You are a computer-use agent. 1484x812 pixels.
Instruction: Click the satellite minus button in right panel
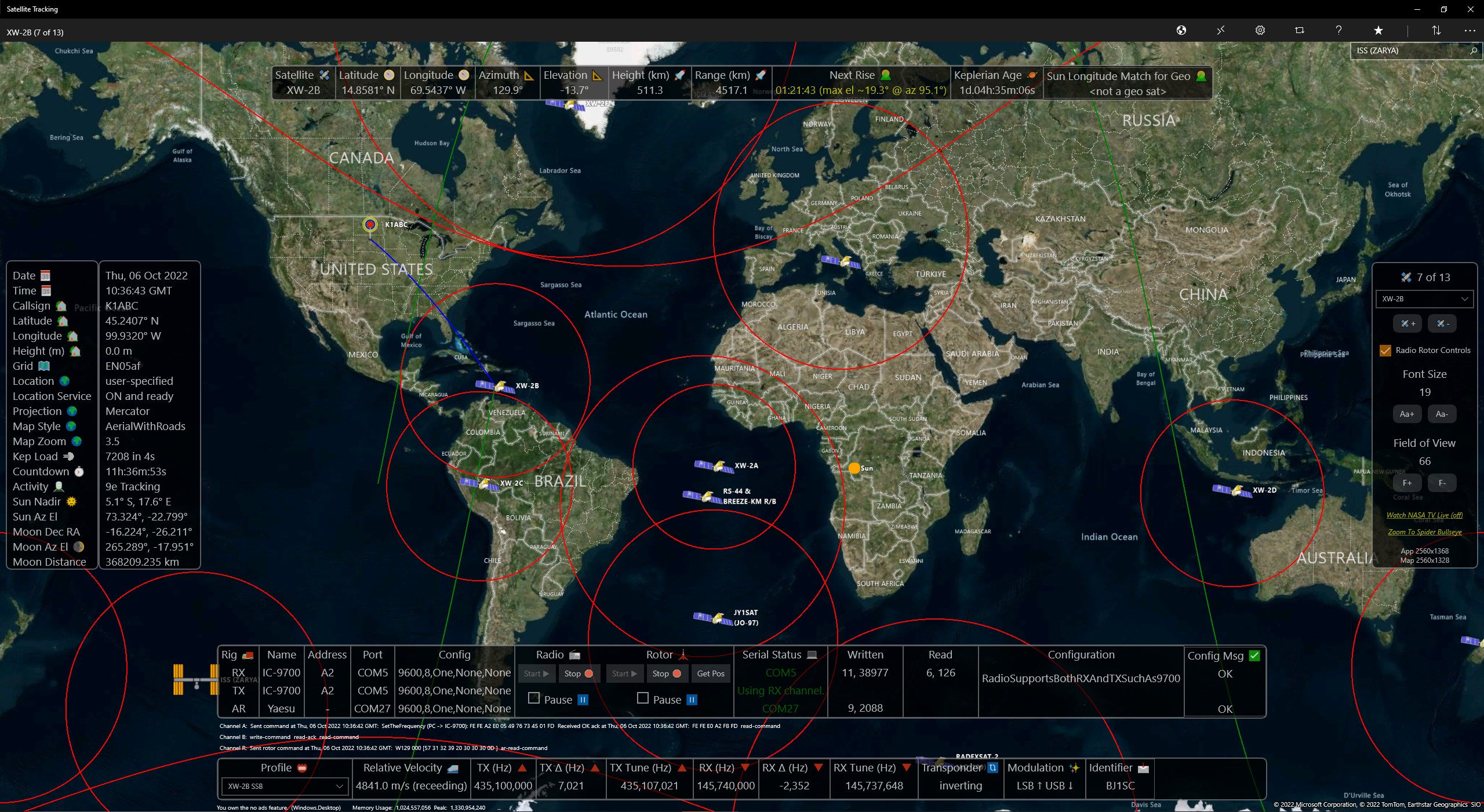(x=1442, y=323)
